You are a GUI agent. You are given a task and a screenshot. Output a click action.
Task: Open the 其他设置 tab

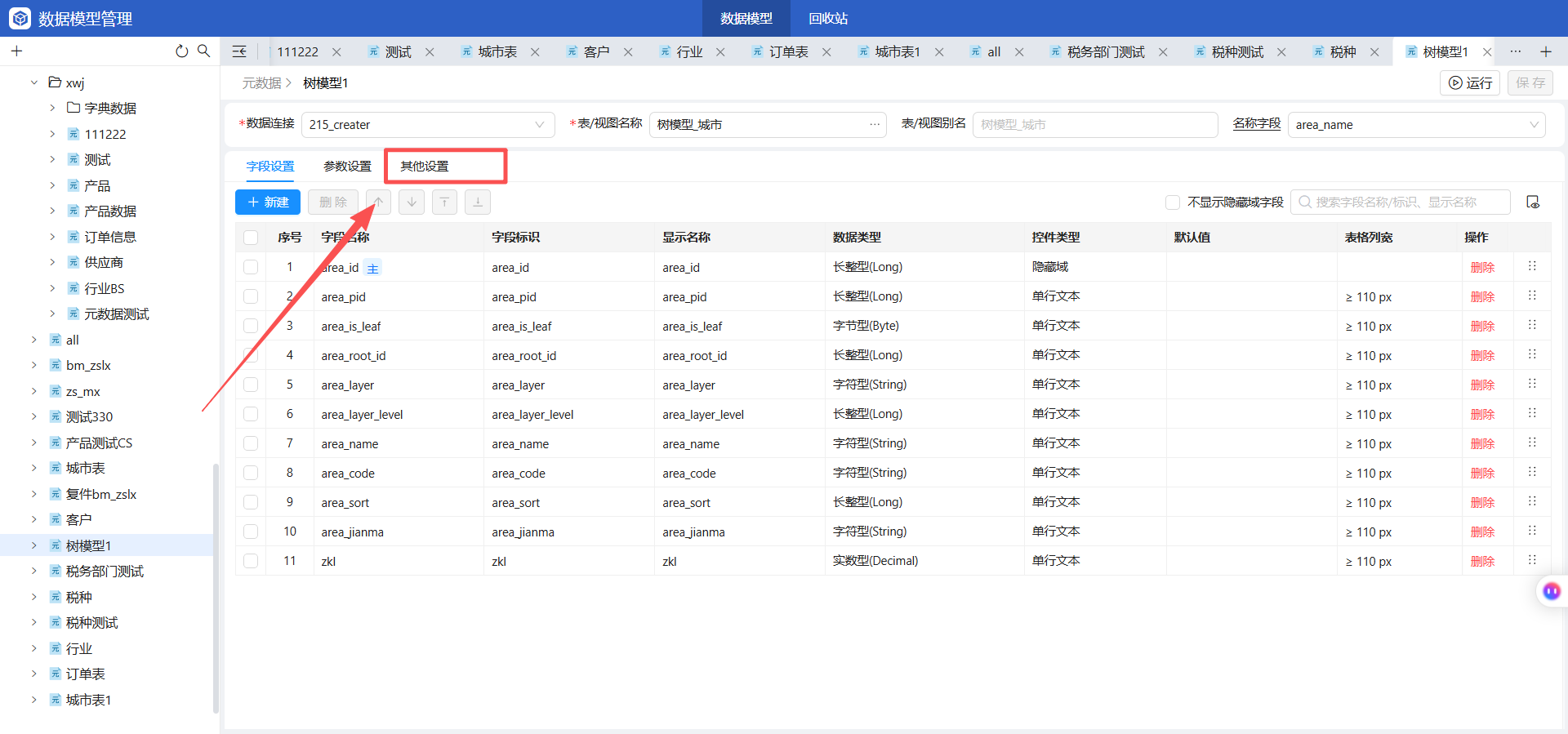[x=425, y=166]
